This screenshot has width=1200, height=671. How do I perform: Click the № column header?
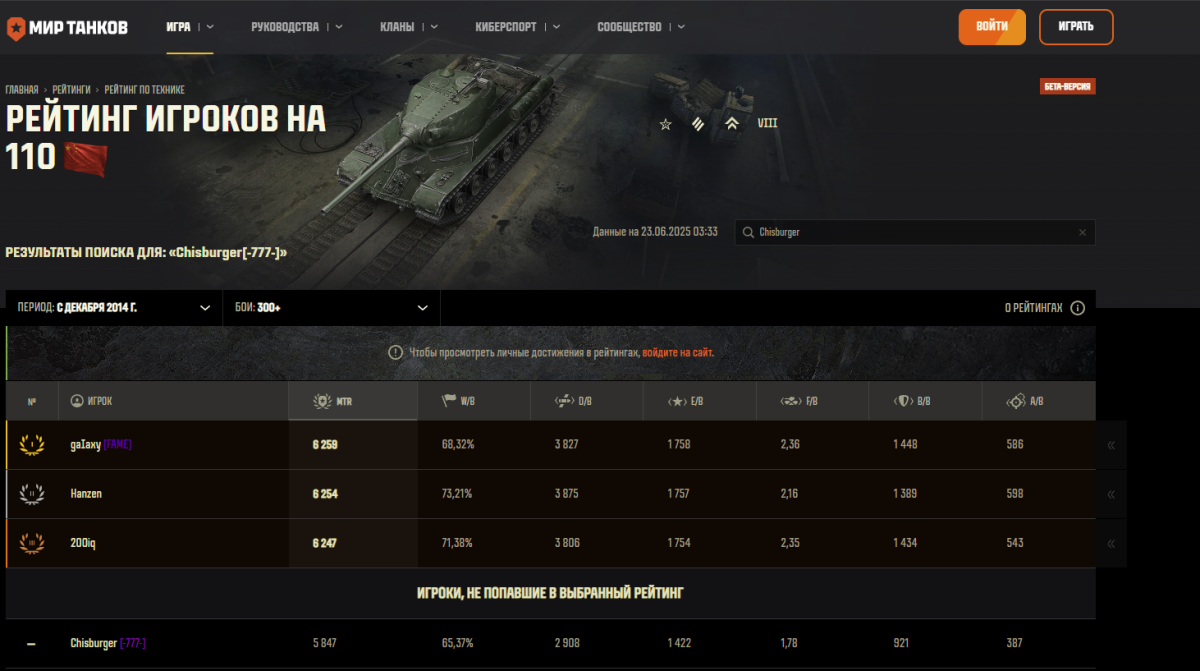(x=32, y=401)
